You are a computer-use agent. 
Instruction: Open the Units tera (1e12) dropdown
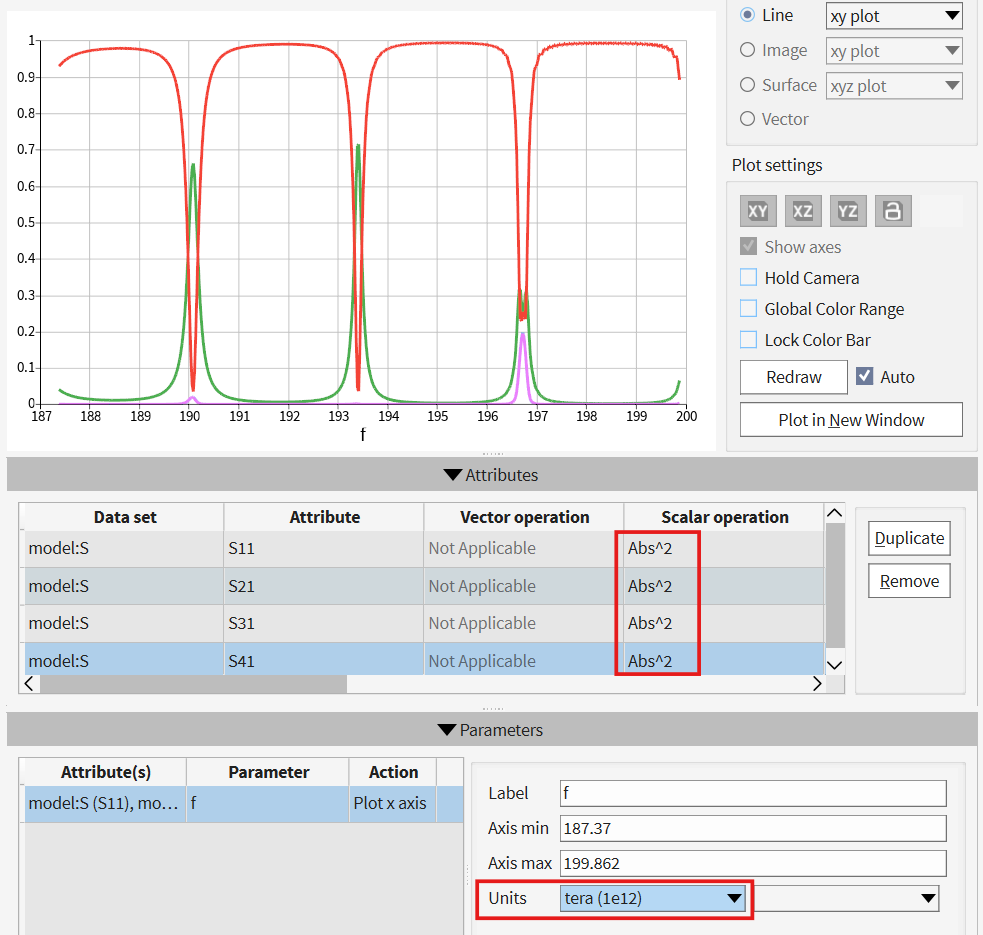click(653, 898)
